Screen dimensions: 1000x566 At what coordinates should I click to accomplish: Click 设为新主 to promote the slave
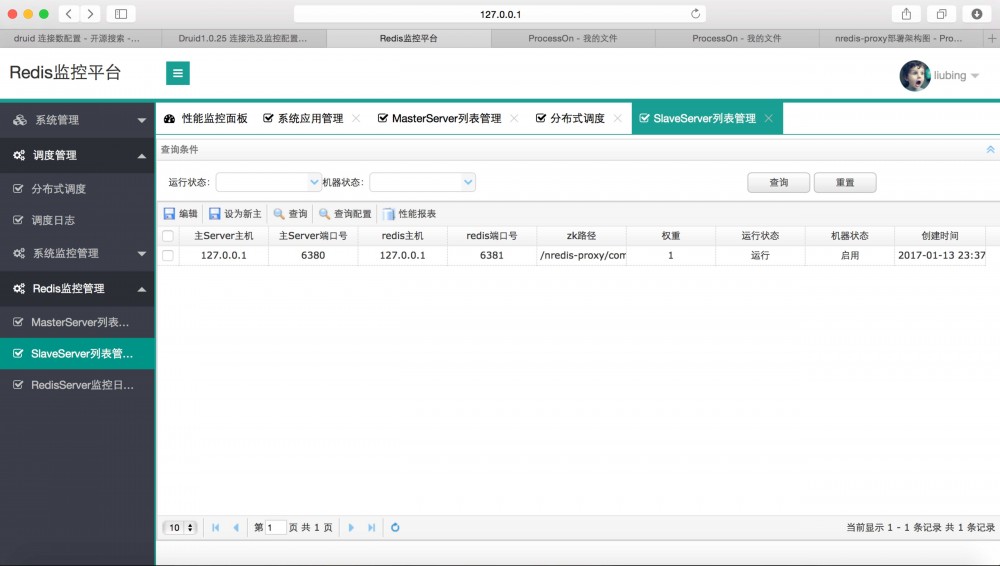point(235,214)
